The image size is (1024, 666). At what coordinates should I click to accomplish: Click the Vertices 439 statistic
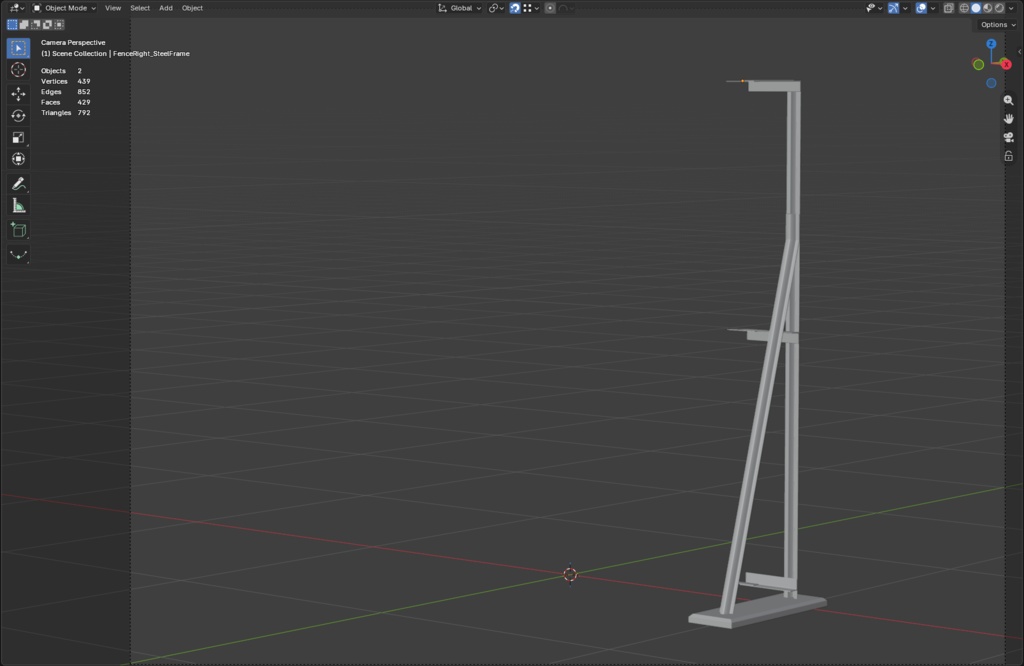[65, 81]
